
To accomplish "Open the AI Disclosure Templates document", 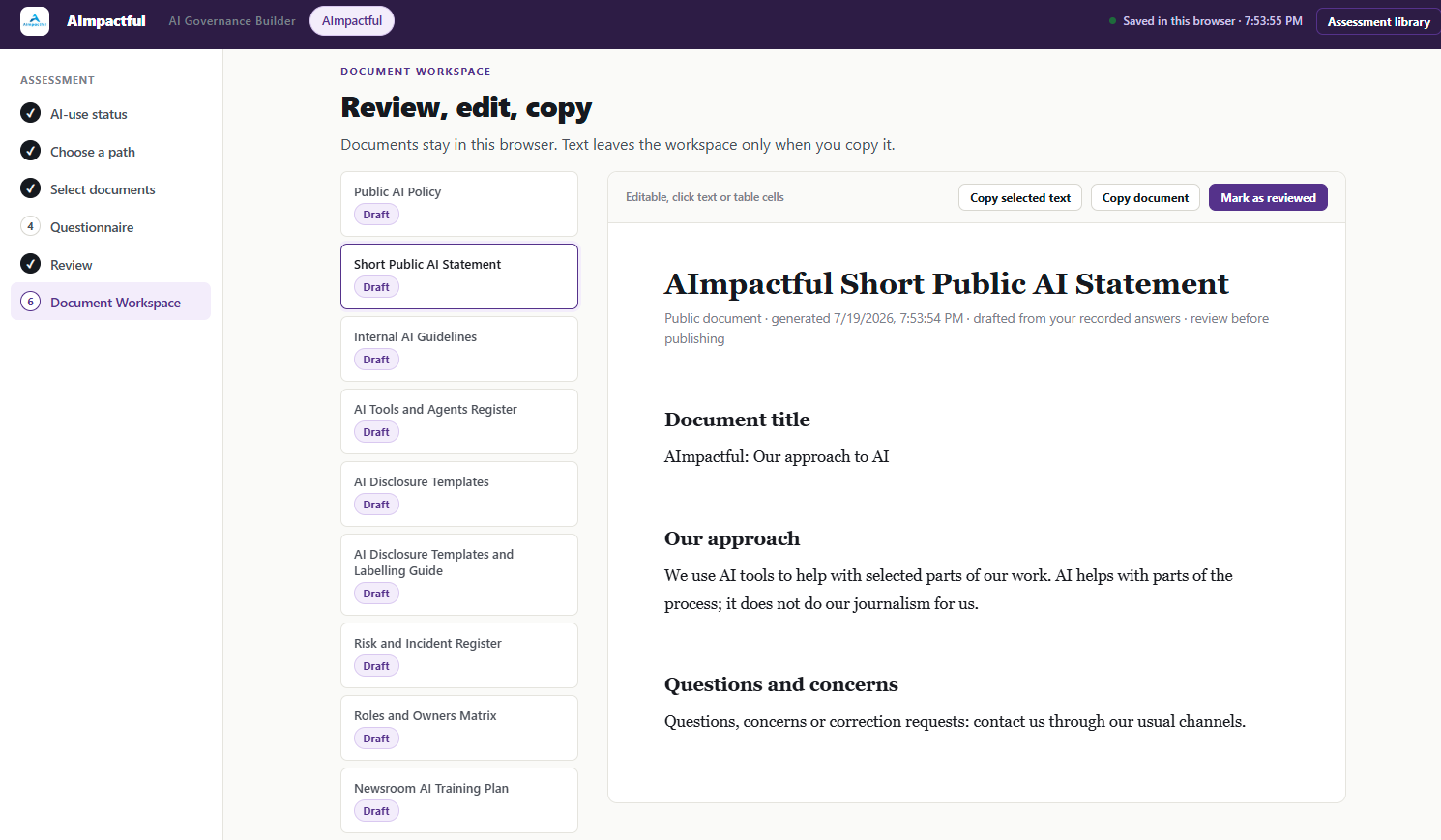I will (459, 494).
